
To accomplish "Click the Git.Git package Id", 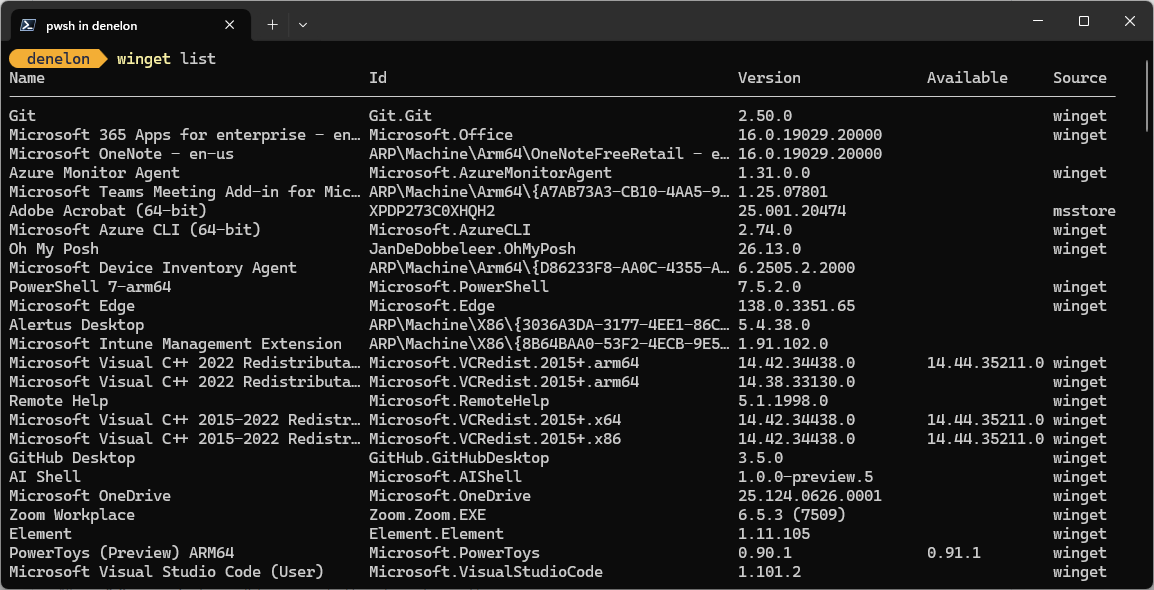I will [x=400, y=116].
